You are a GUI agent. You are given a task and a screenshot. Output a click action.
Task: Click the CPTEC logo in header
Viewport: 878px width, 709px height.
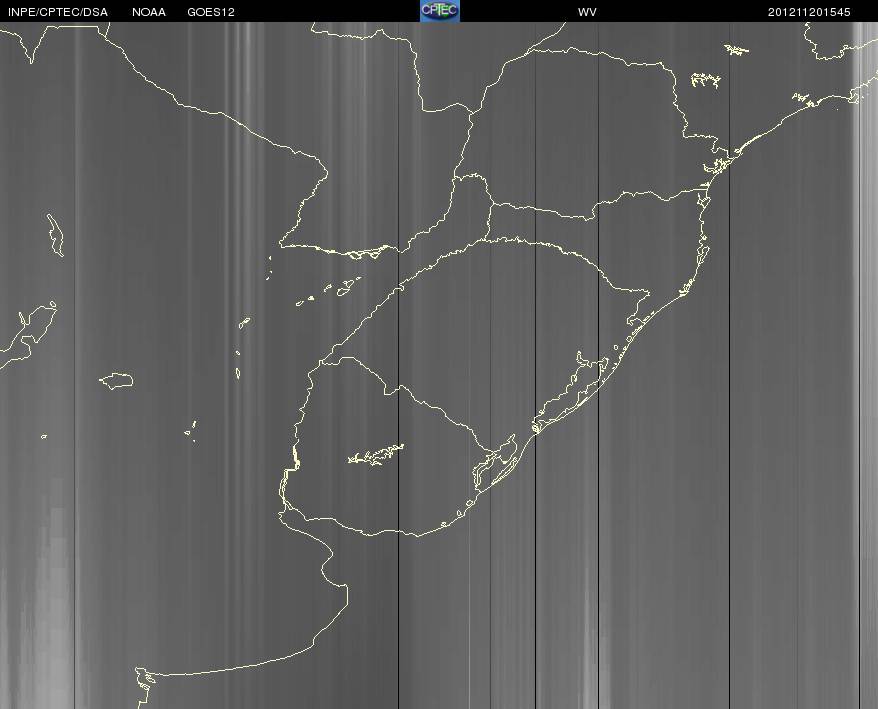point(440,11)
